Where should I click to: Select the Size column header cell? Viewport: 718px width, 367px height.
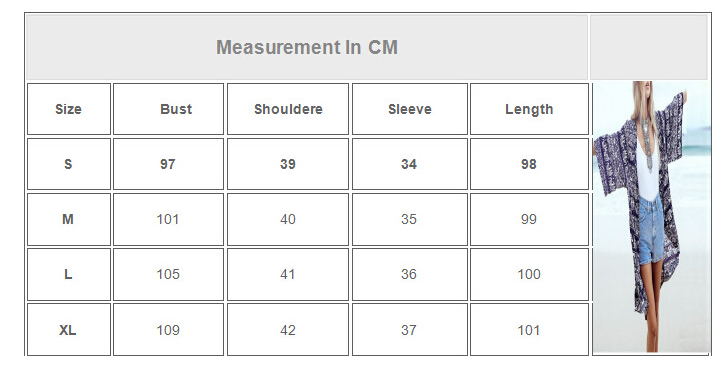69,109
